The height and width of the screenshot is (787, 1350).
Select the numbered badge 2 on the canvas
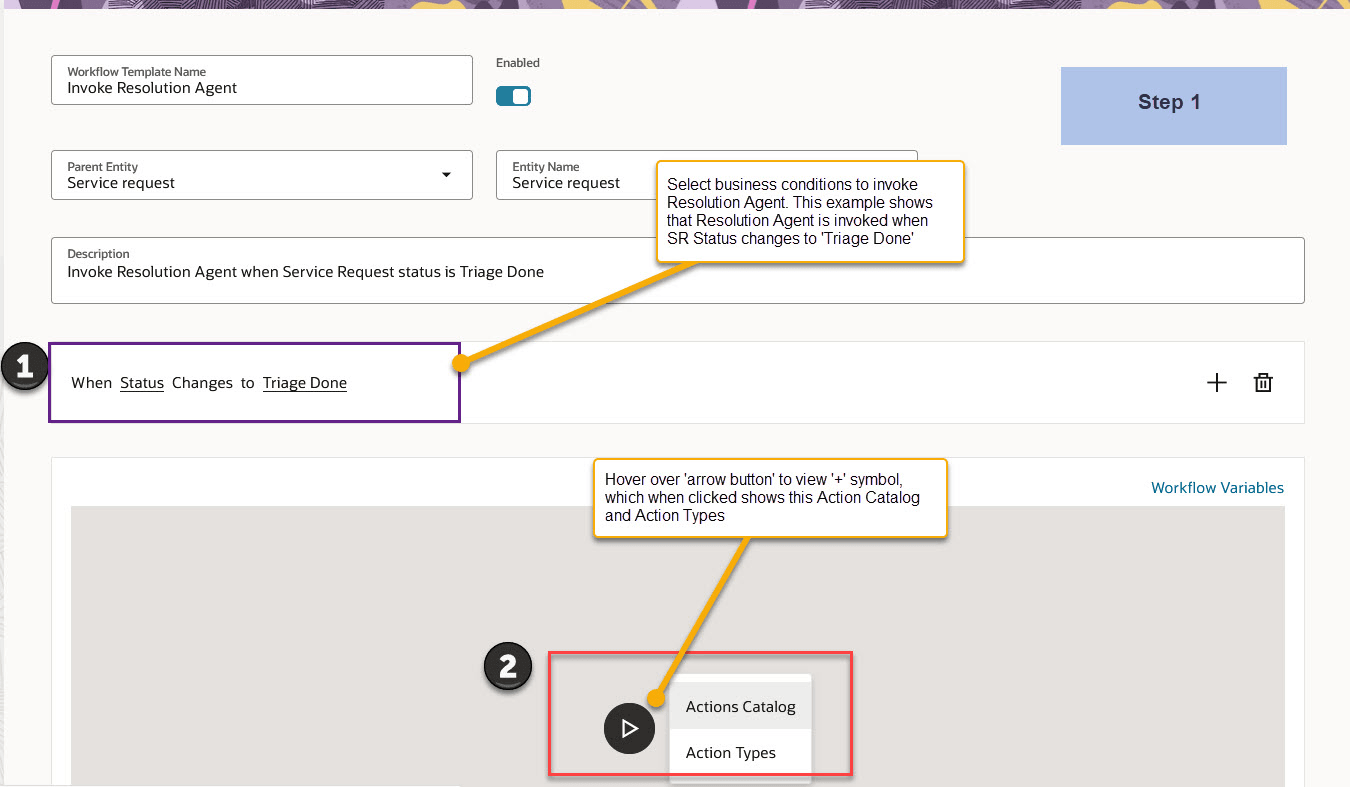507,666
